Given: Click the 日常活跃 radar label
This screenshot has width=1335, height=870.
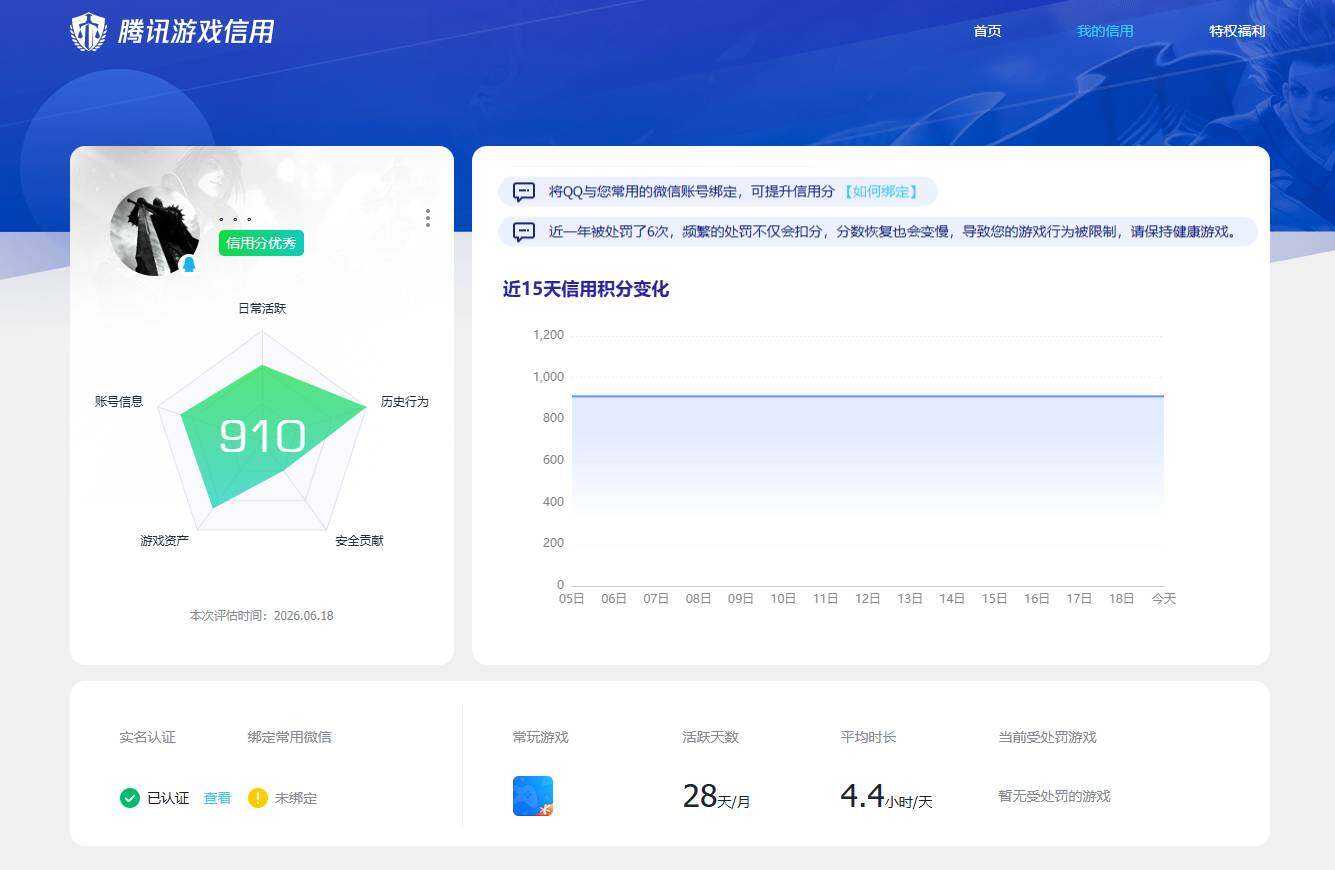Looking at the screenshot, I should [x=262, y=308].
